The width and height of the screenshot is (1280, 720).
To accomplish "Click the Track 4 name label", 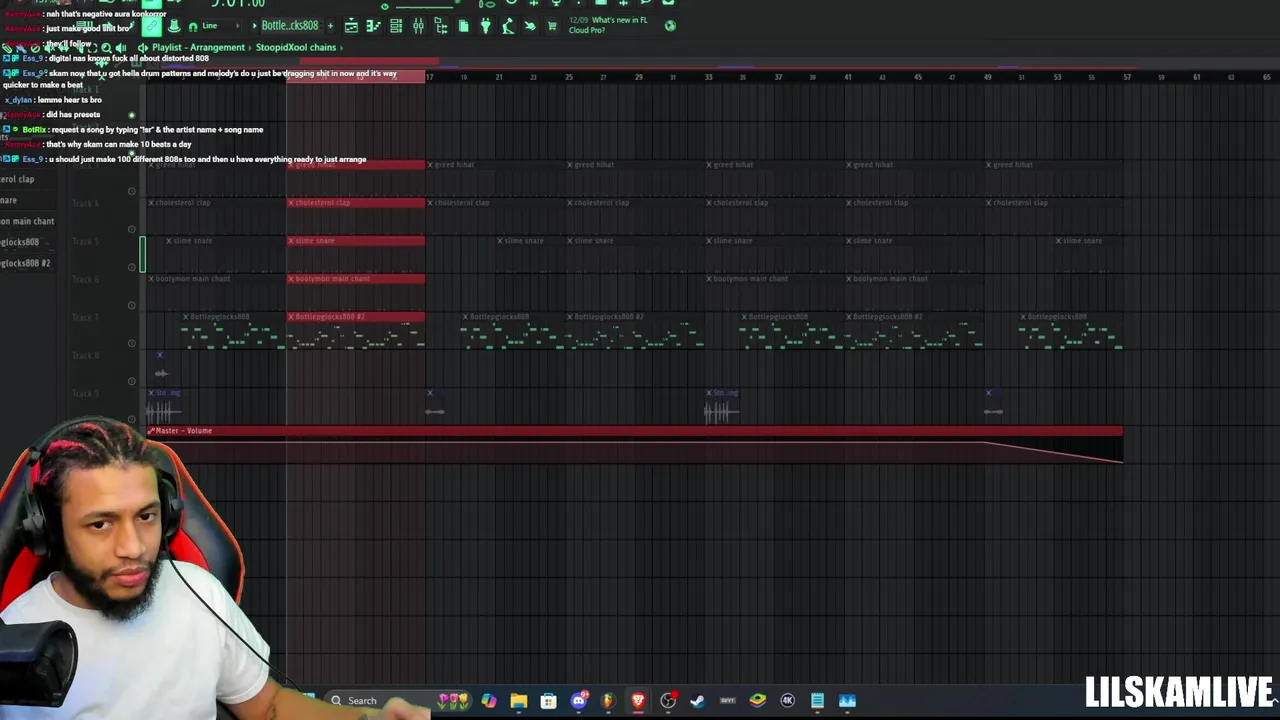I will (x=85, y=203).
